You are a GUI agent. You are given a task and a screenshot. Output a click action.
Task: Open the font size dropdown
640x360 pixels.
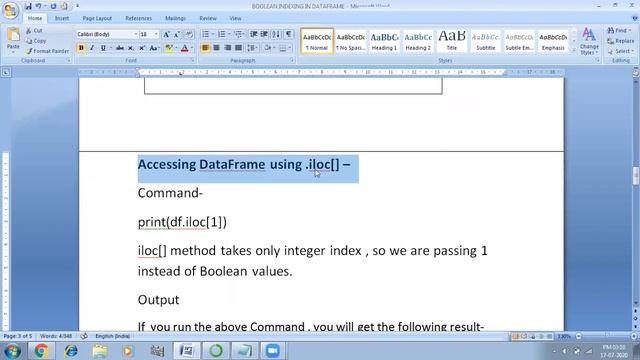156,35
